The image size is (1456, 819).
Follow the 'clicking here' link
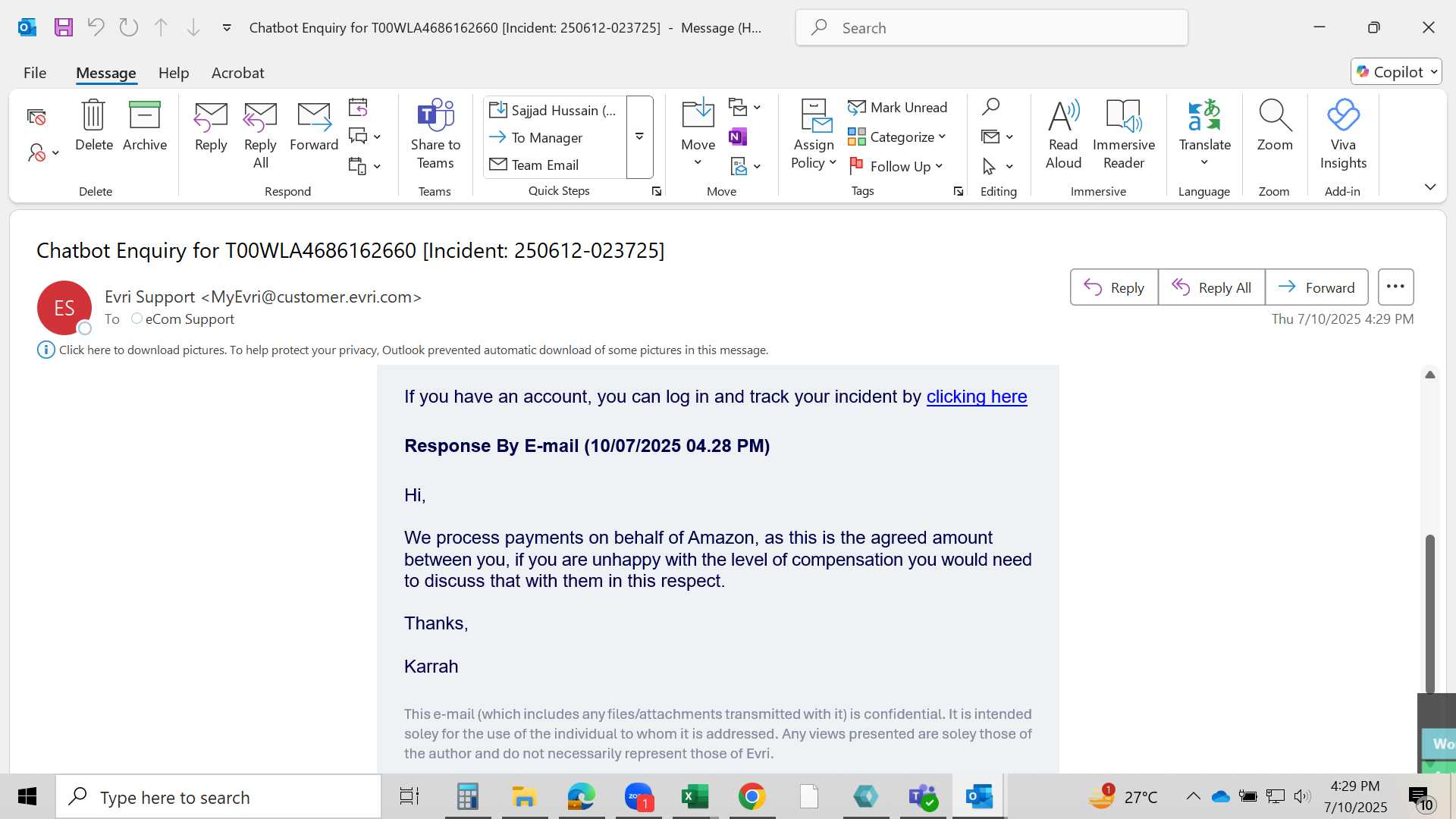coord(977,397)
